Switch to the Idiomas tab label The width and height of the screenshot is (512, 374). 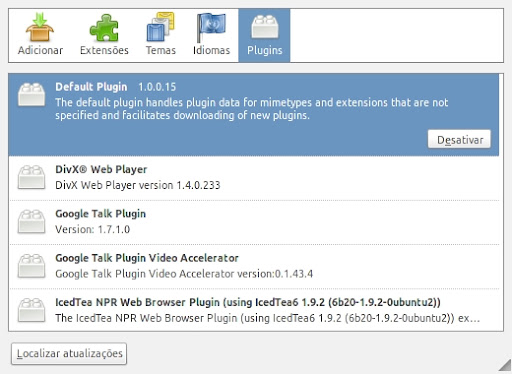click(211, 50)
